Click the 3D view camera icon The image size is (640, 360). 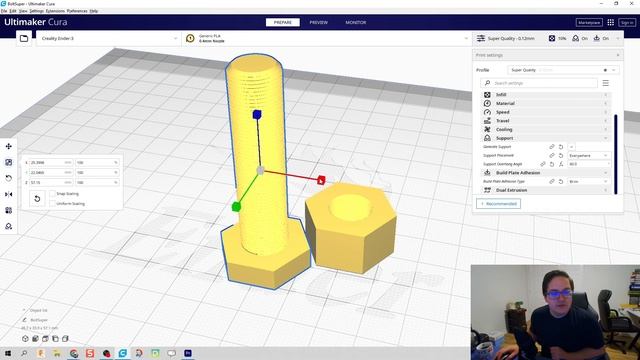point(25,339)
